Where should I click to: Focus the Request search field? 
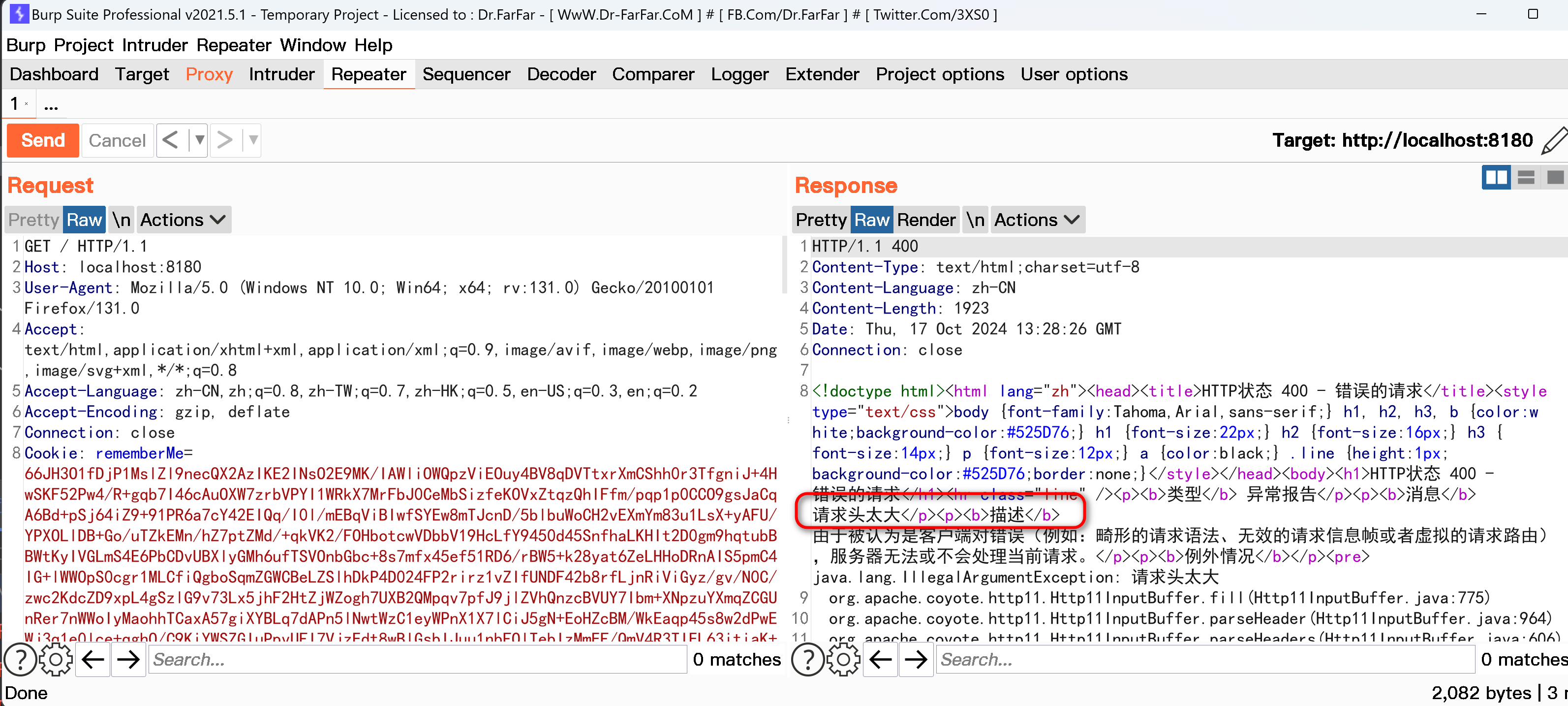418,660
